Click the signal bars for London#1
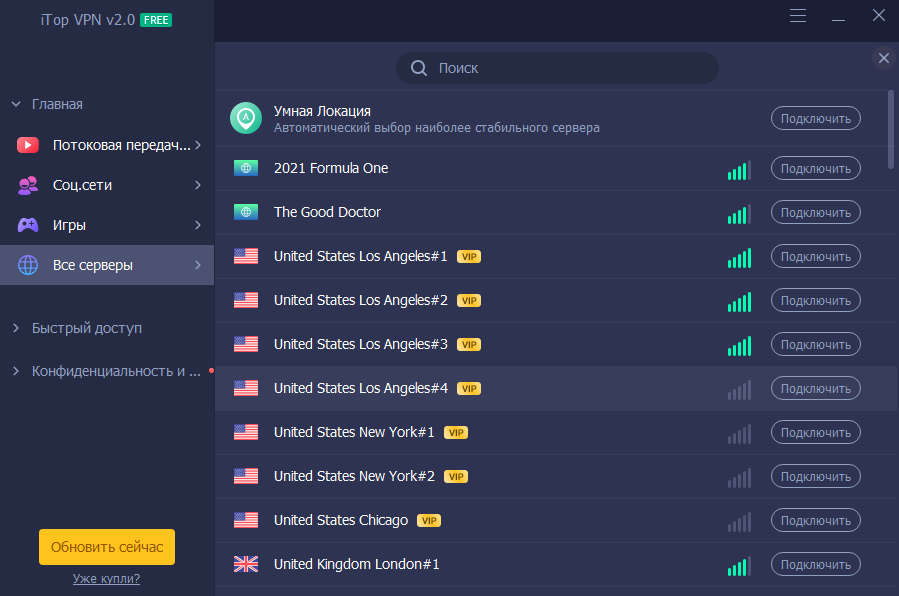 pos(739,566)
